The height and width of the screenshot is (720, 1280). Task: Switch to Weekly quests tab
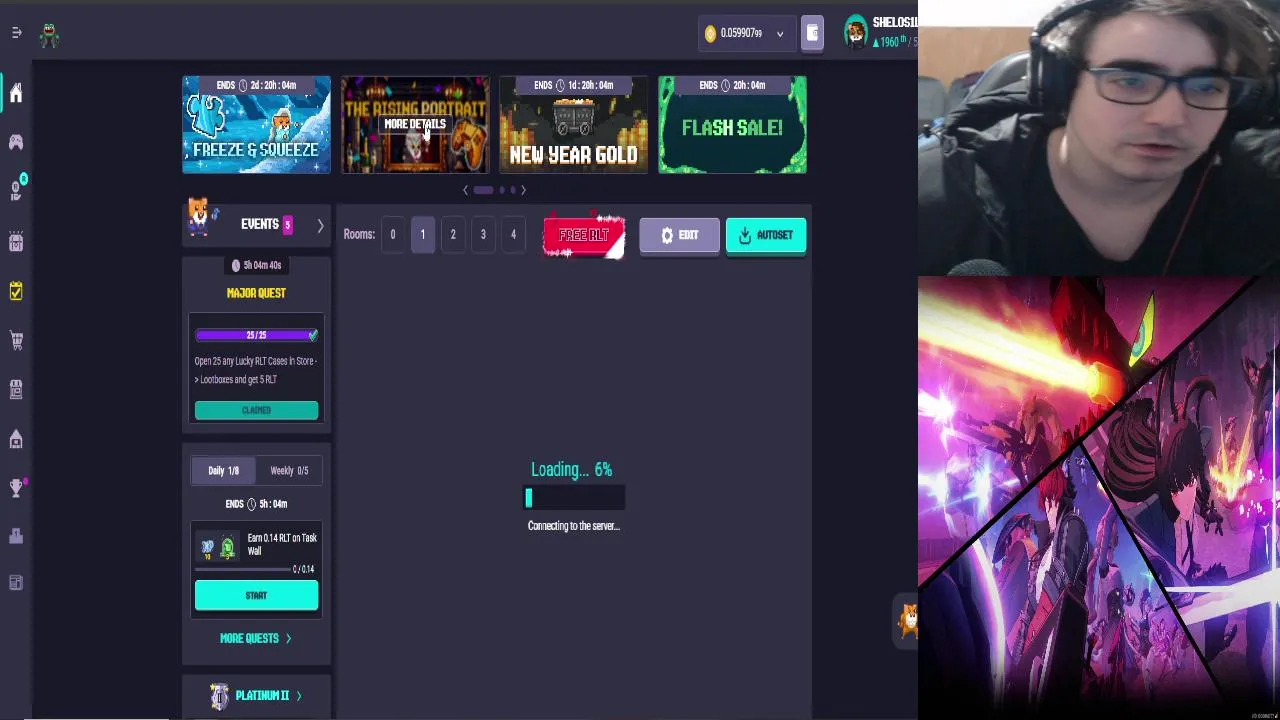click(x=289, y=471)
